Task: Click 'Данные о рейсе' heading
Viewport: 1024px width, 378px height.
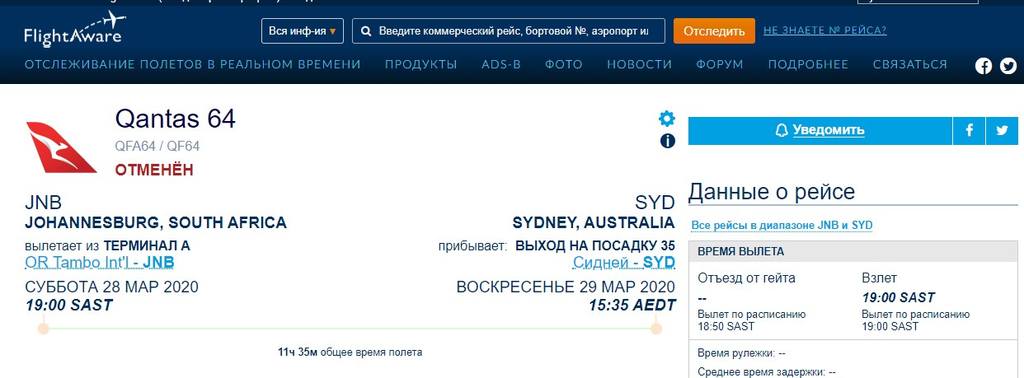Action: (x=771, y=192)
